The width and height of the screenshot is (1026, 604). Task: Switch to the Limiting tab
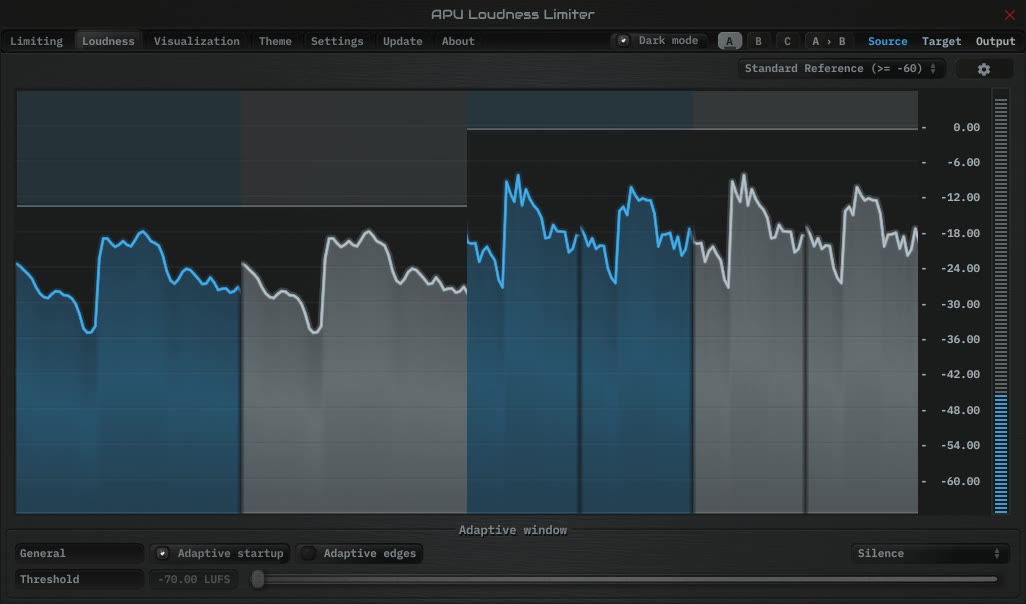[x=37, y=41]
